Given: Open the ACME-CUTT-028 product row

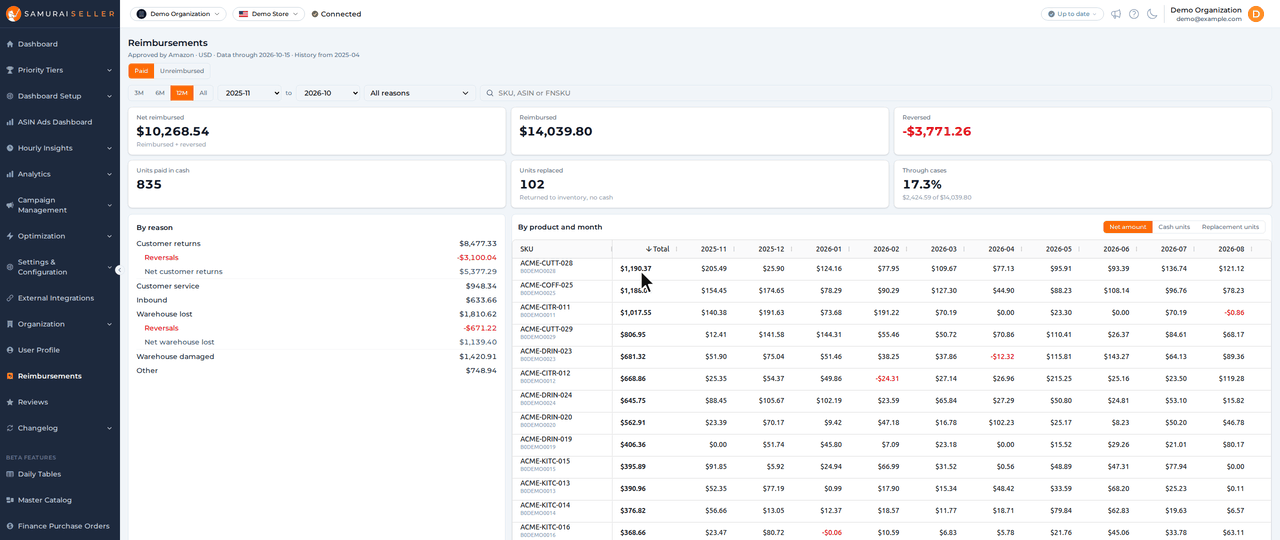Looking at the screenshot, I should [892, 268].
